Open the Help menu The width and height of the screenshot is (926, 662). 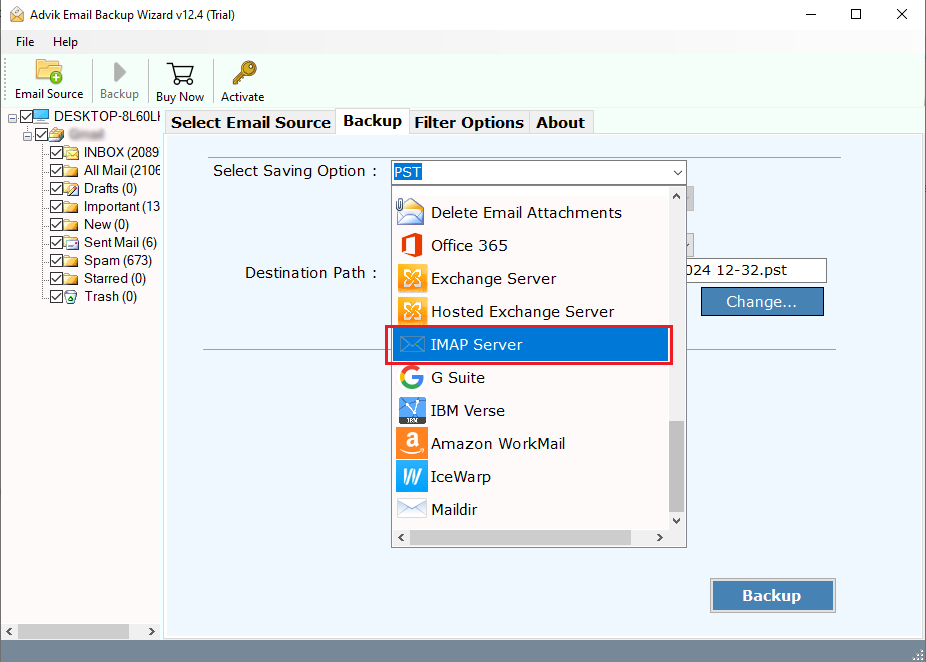(x=65, y=42)
